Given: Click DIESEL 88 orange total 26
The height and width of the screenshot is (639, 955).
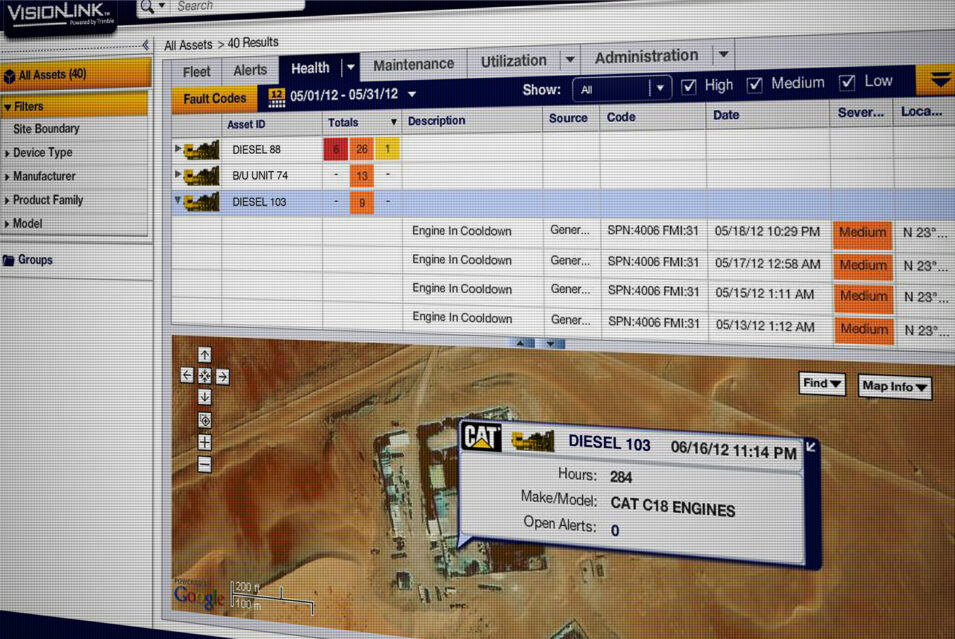Looking at the screenshot, I should point(362,149).
